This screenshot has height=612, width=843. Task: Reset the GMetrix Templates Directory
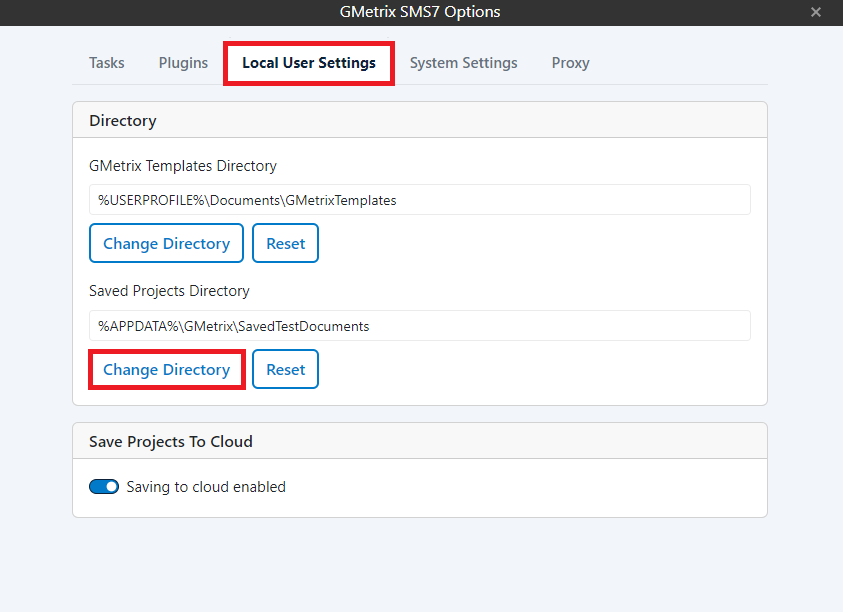coord(285,244)
